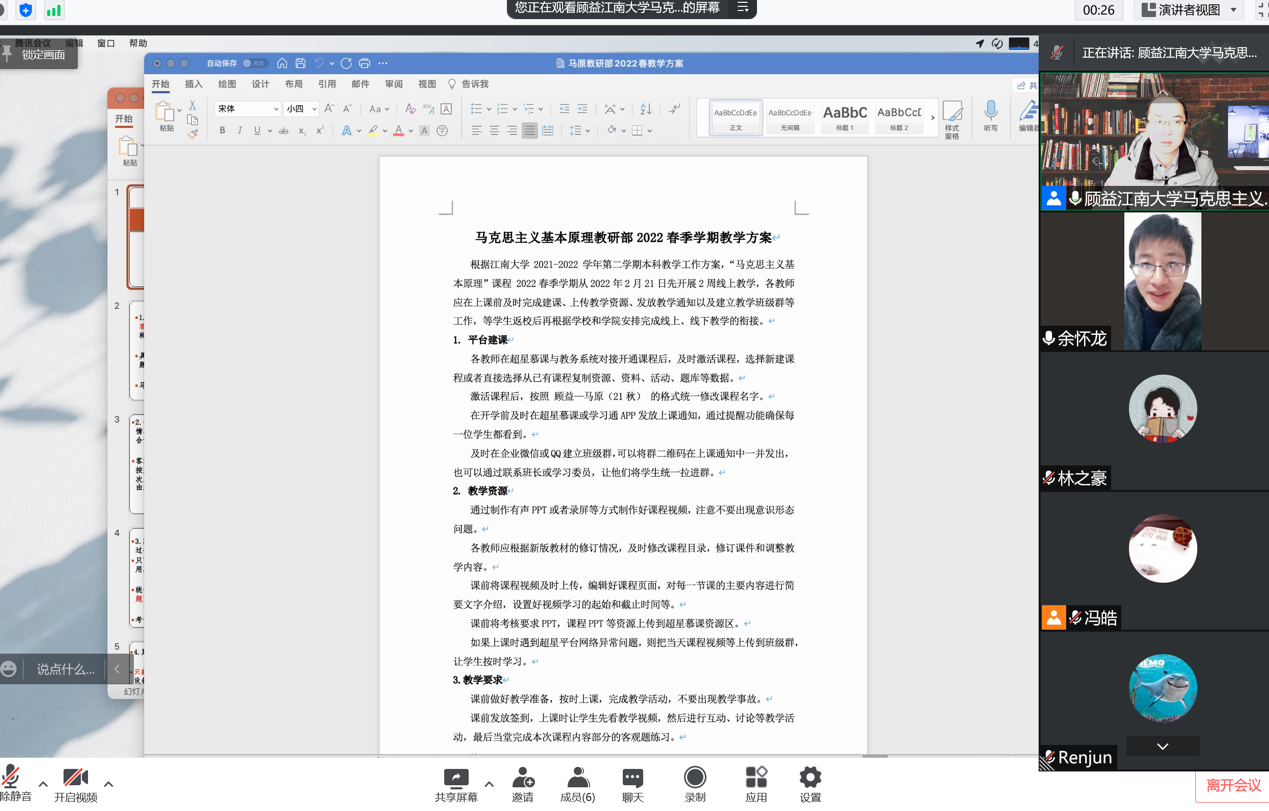Open the font name dropdown 宋体

[x=247, y=109]
